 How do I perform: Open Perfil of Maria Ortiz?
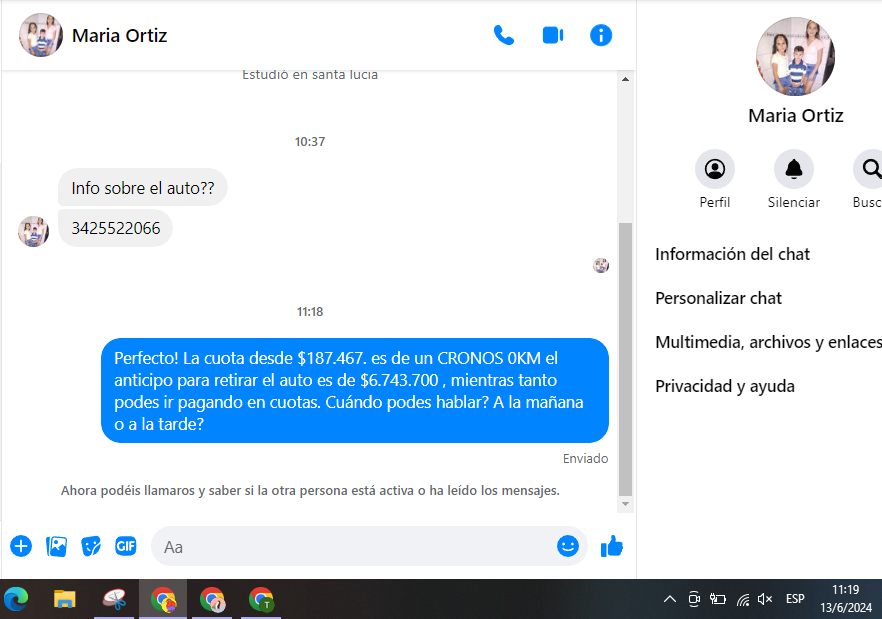715,169
